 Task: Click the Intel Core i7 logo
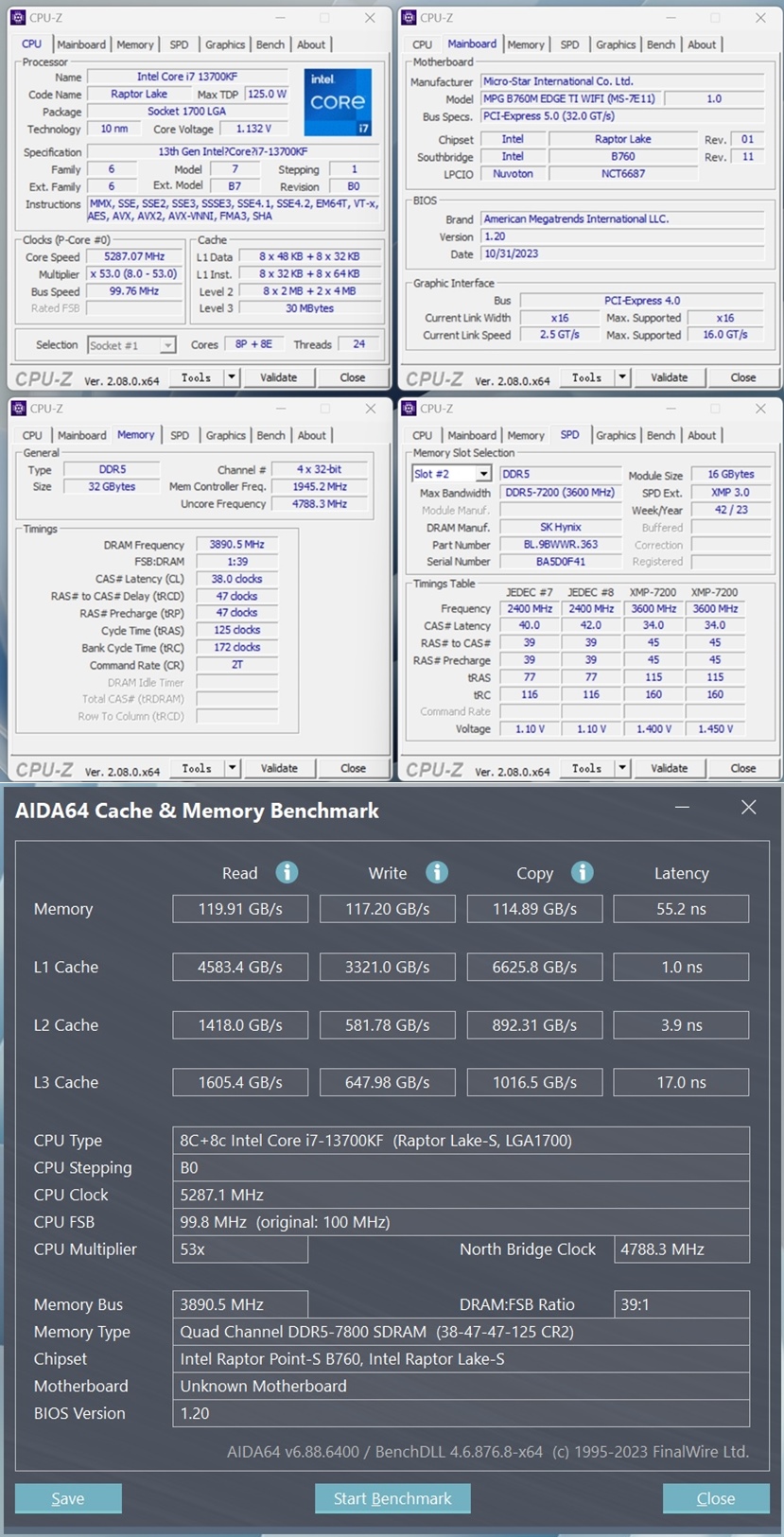pyautogui.click(x=338, y=102)
